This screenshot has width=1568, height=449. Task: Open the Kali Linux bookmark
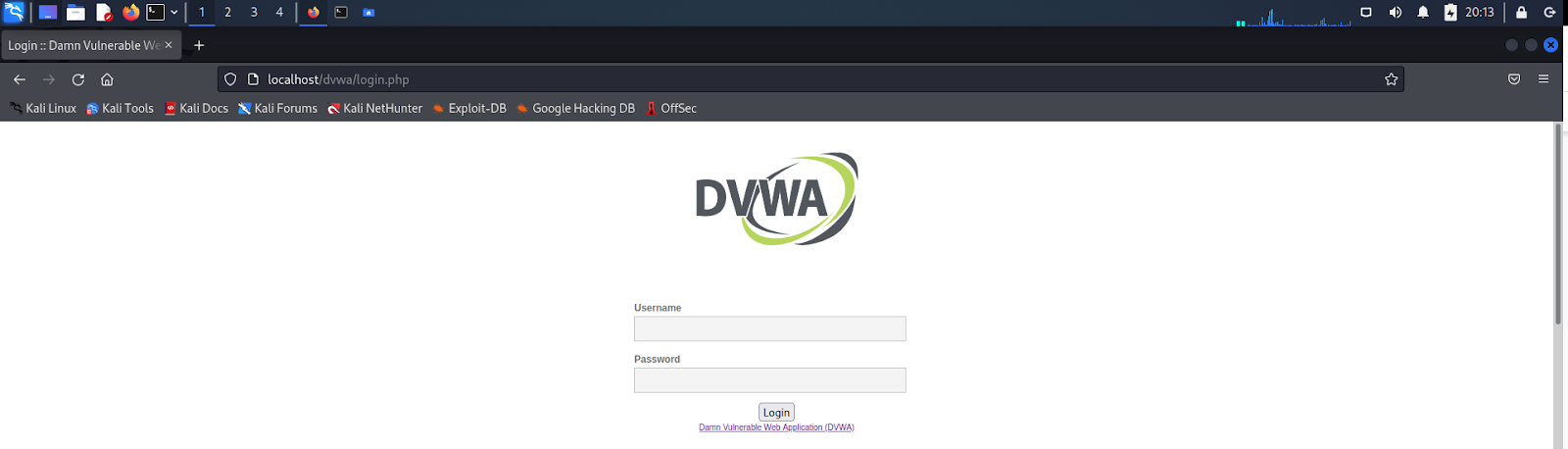point(43,109)
